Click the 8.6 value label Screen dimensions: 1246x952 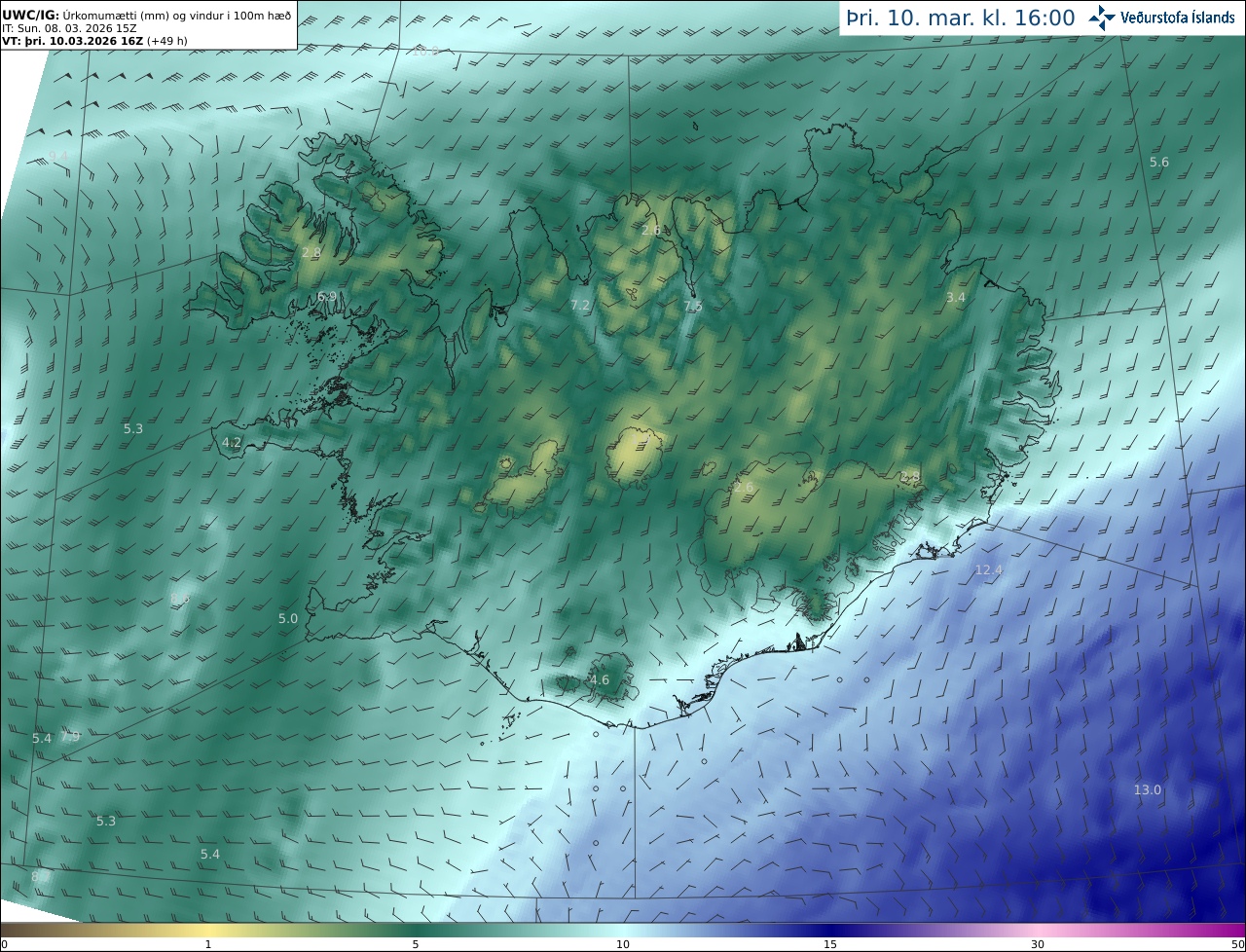180,598
